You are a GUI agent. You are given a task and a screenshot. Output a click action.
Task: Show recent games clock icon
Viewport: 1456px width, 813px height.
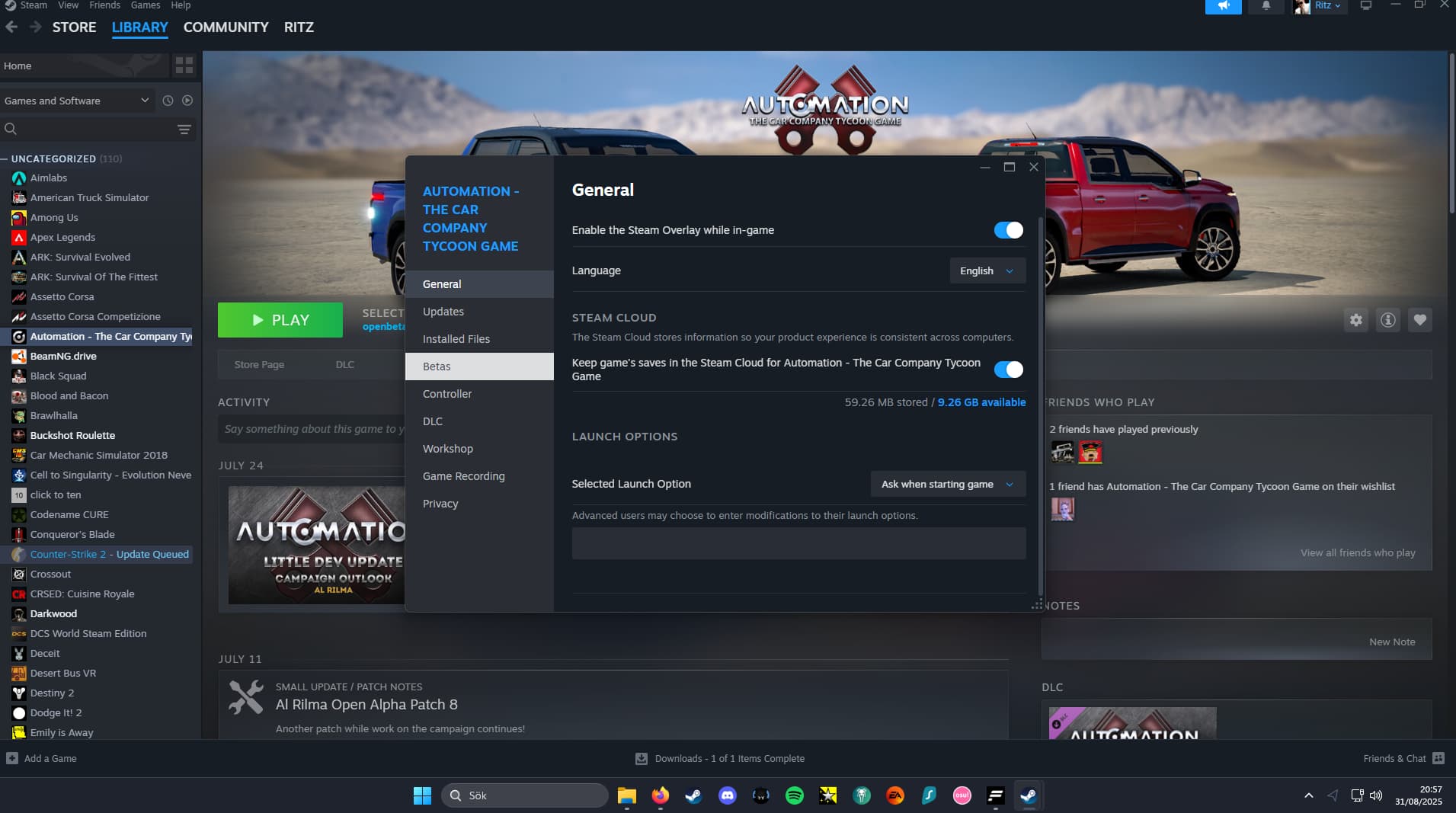click(x=168, y=101)
